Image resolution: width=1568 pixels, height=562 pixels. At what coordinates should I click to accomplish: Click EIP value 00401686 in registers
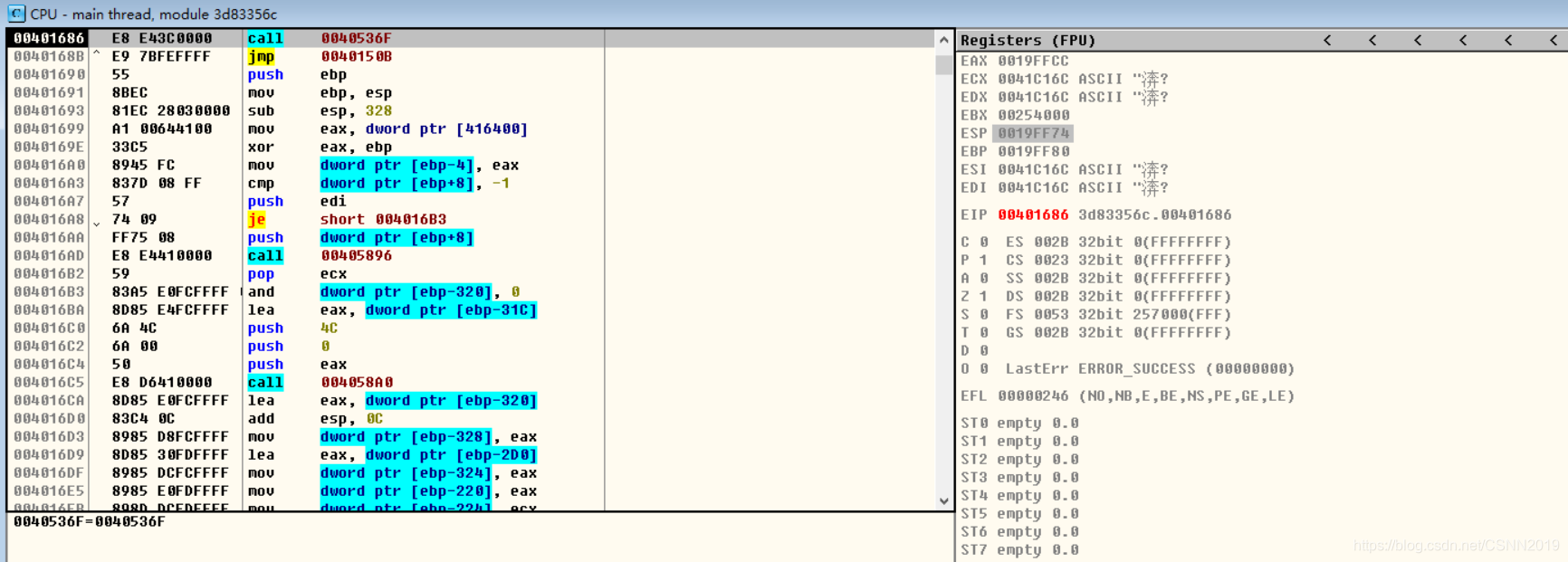click(1033, 214)
